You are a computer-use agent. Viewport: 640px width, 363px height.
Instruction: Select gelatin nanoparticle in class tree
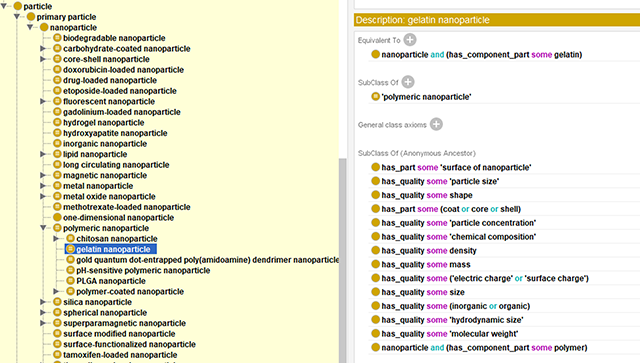click(x=113, y=249)
